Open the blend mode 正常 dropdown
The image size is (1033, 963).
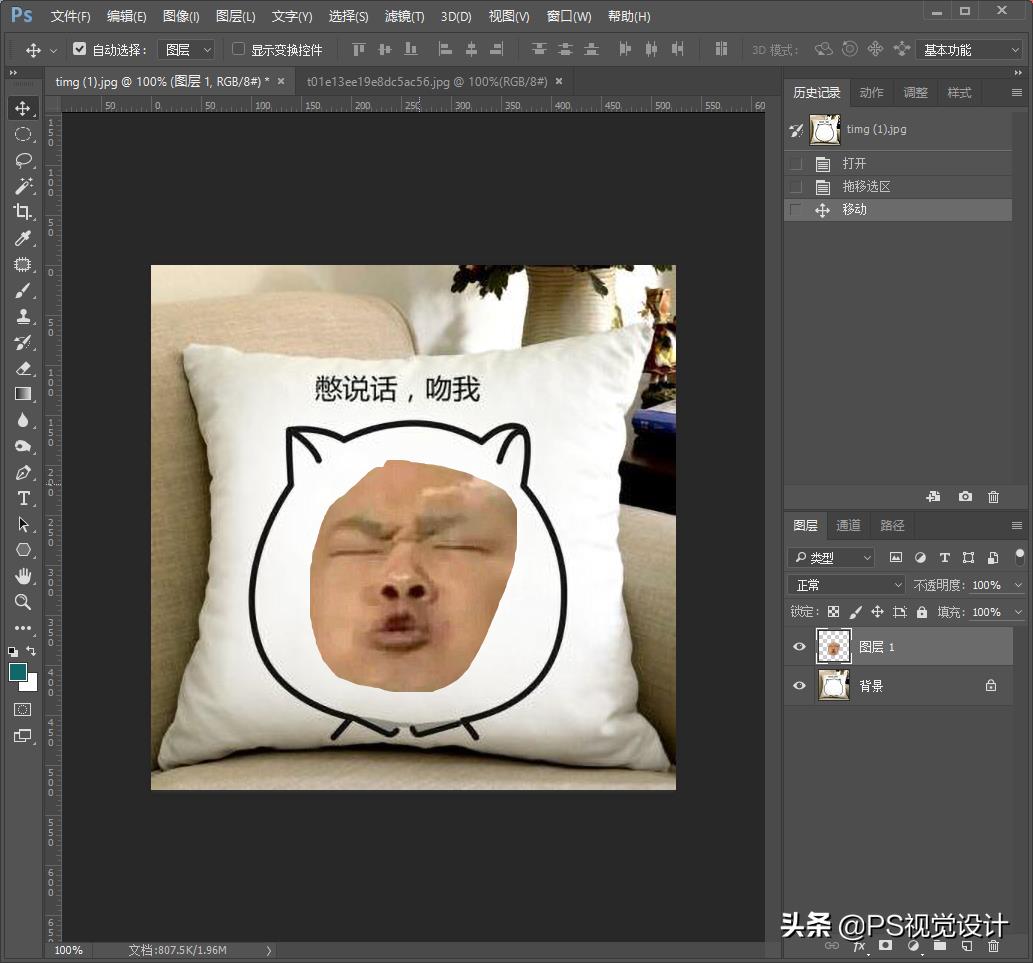click(846, 585)
